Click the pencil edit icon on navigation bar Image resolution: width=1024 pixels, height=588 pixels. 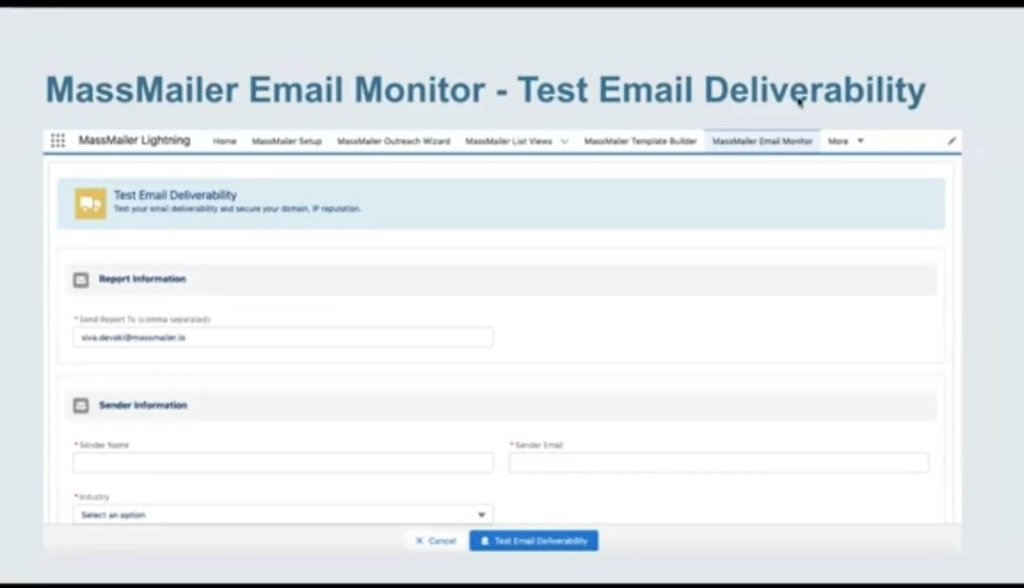coord(950,141)
